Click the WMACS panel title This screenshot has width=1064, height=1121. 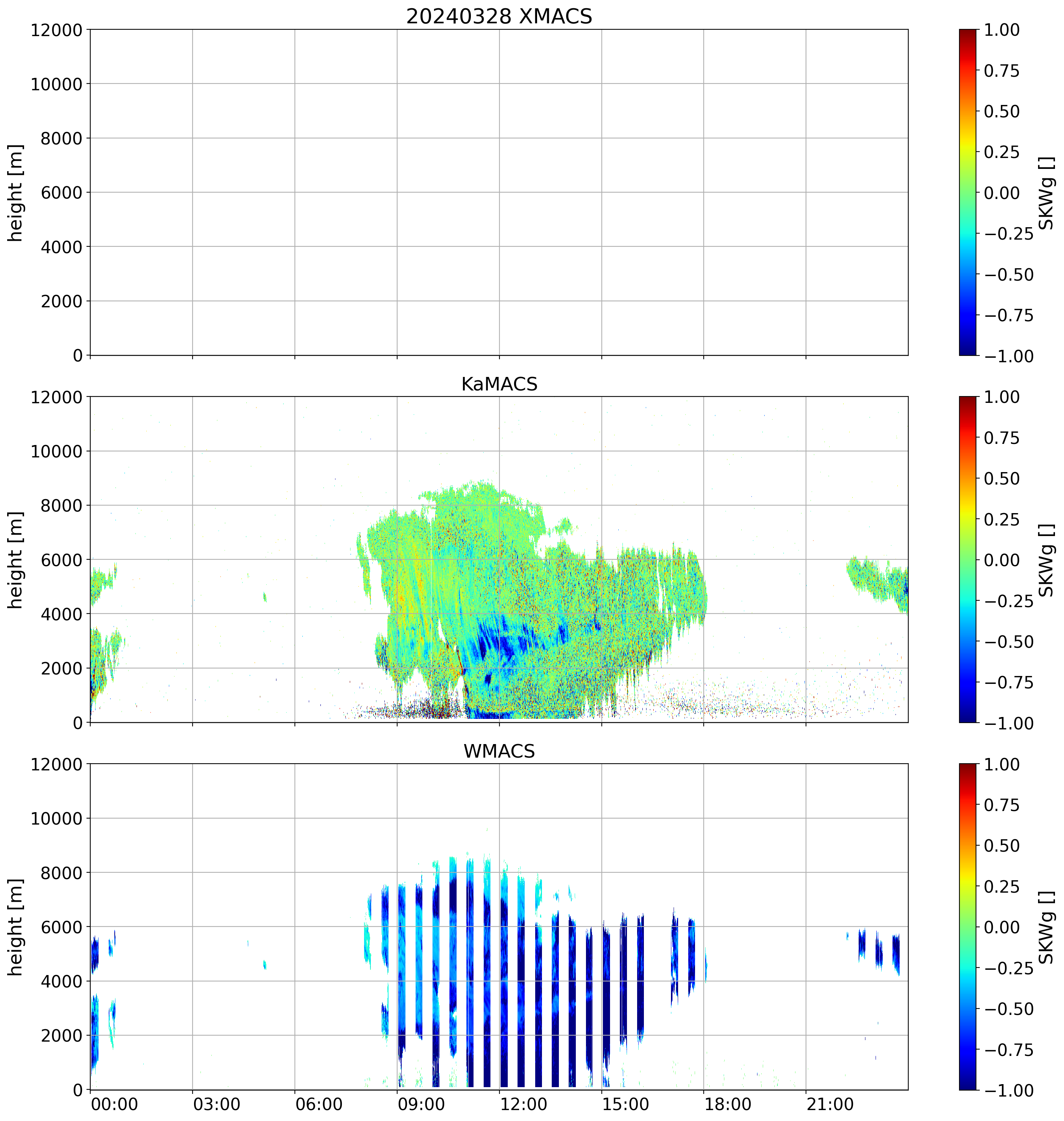pyautogui.click(x=499, y=751)
